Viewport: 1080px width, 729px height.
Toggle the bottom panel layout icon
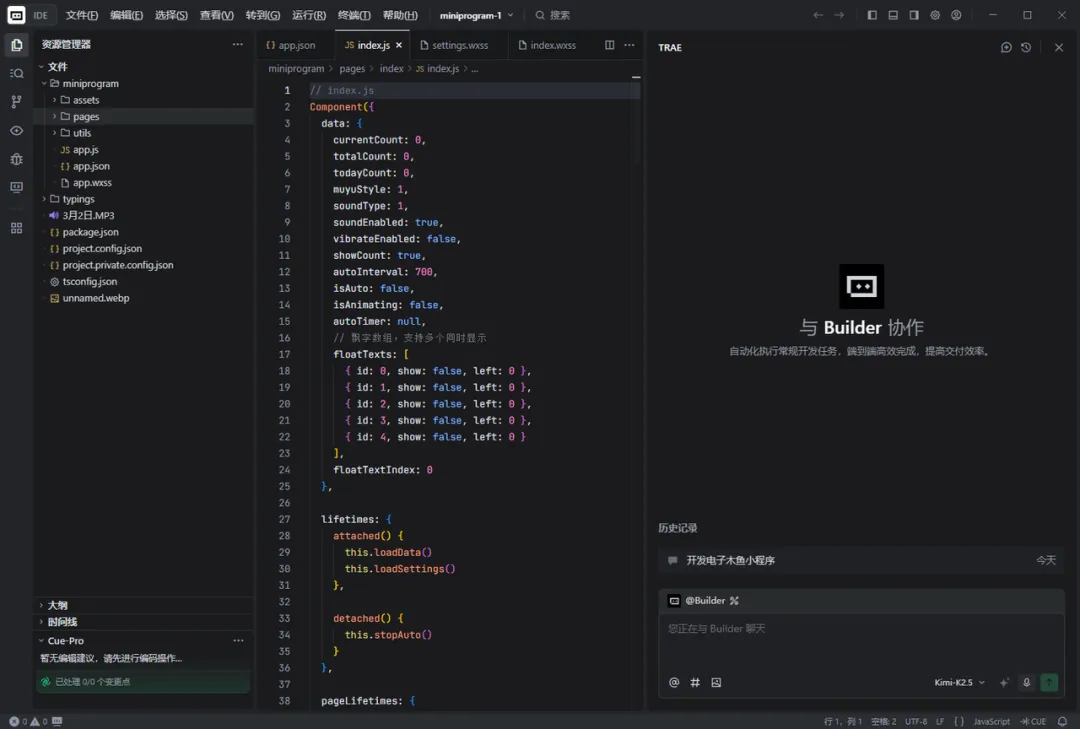coord(893,15)
